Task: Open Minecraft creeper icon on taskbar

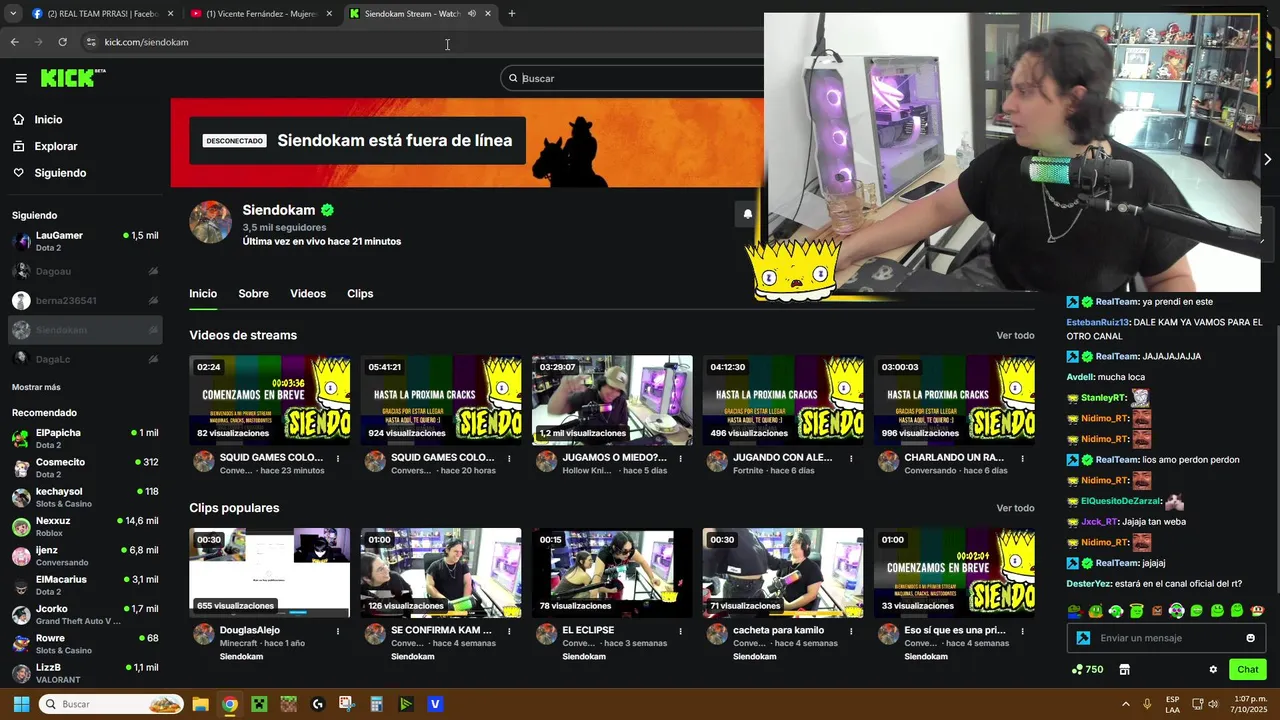Action: click(259, 704)
